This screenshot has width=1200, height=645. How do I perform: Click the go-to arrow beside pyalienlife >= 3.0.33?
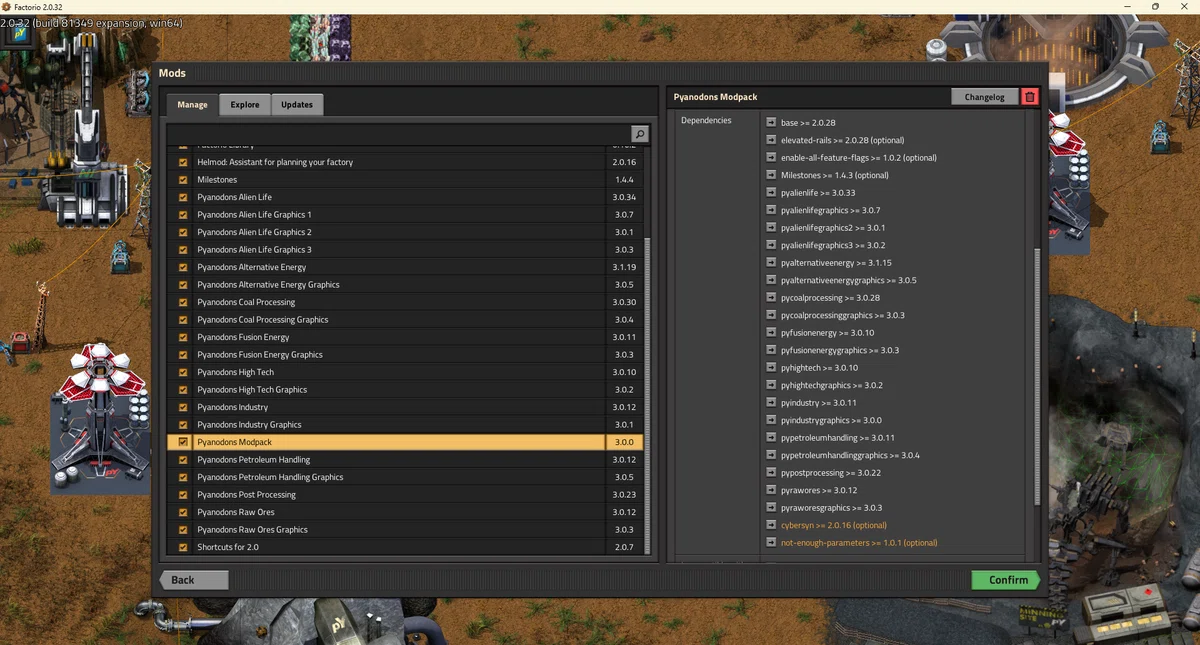coord(771,192)
